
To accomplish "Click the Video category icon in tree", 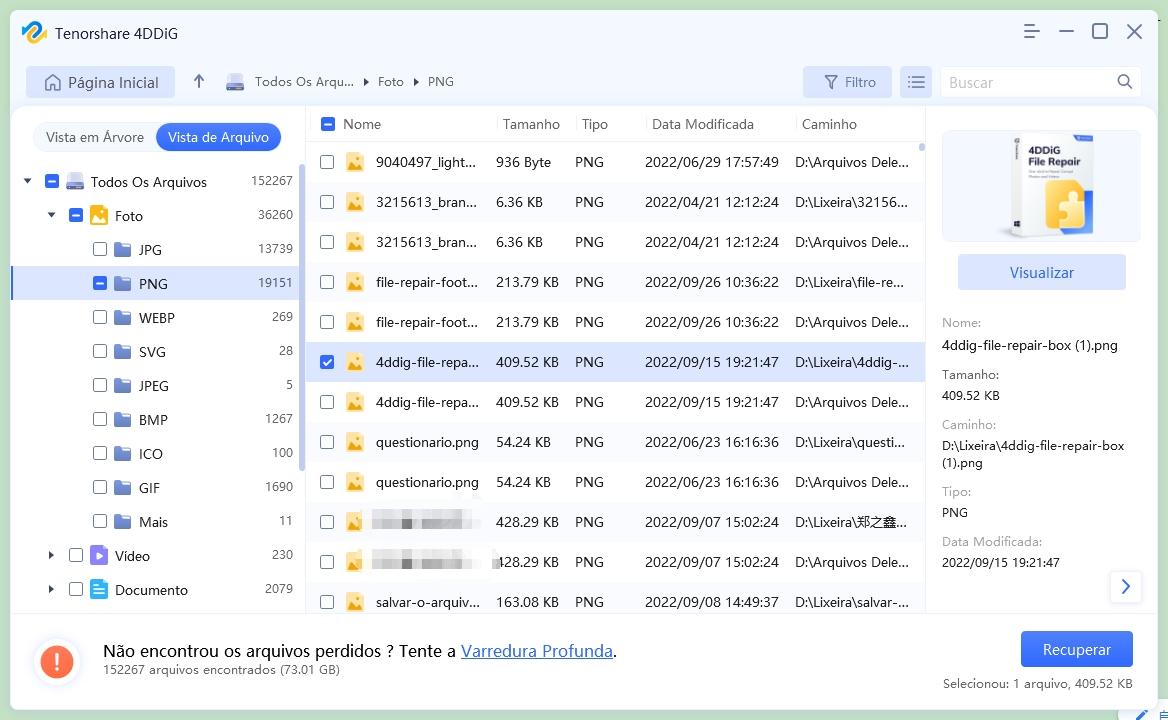I will pyautogui.click(x=99, y=555).
